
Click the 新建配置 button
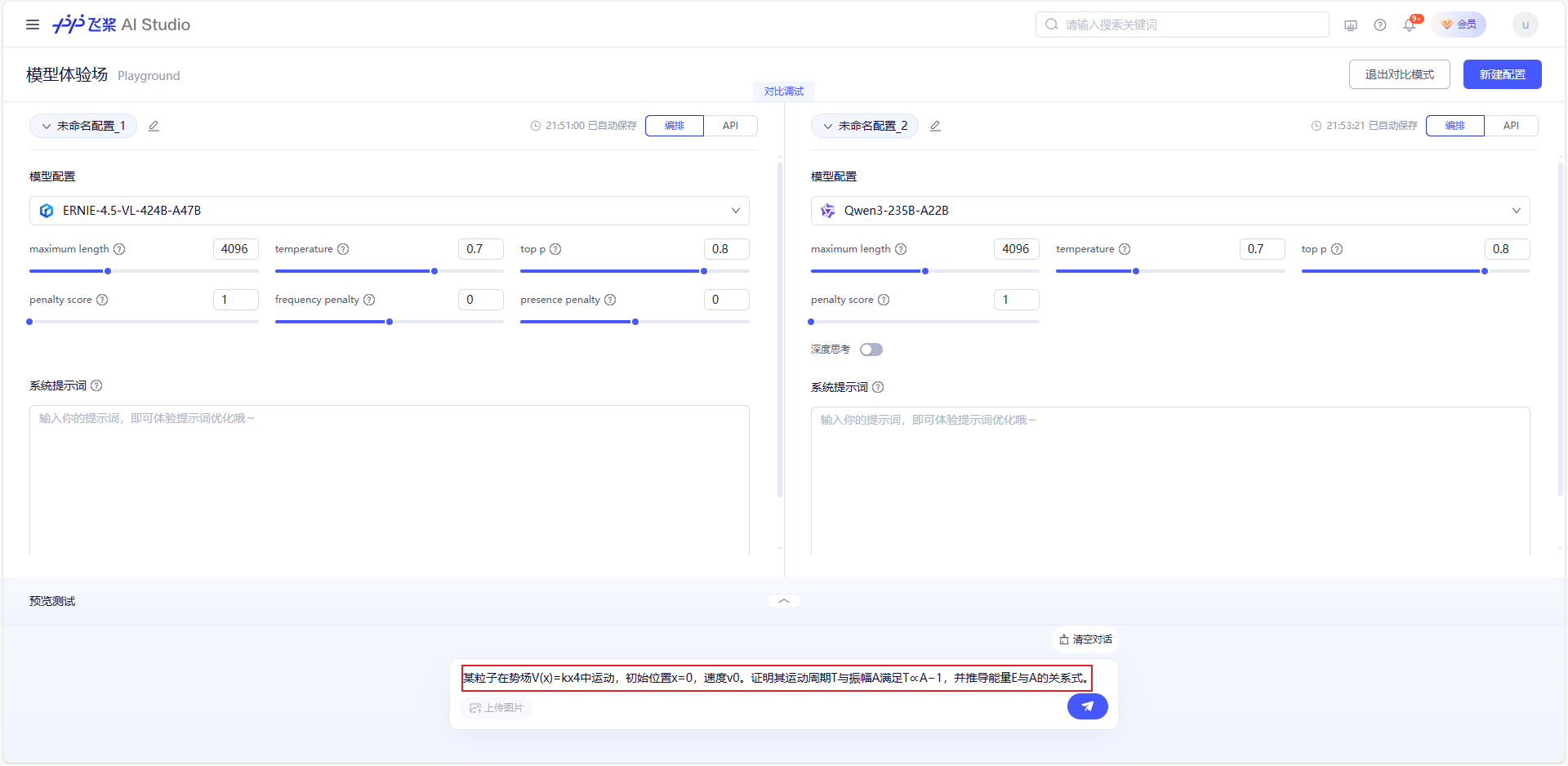[1502, 74]
